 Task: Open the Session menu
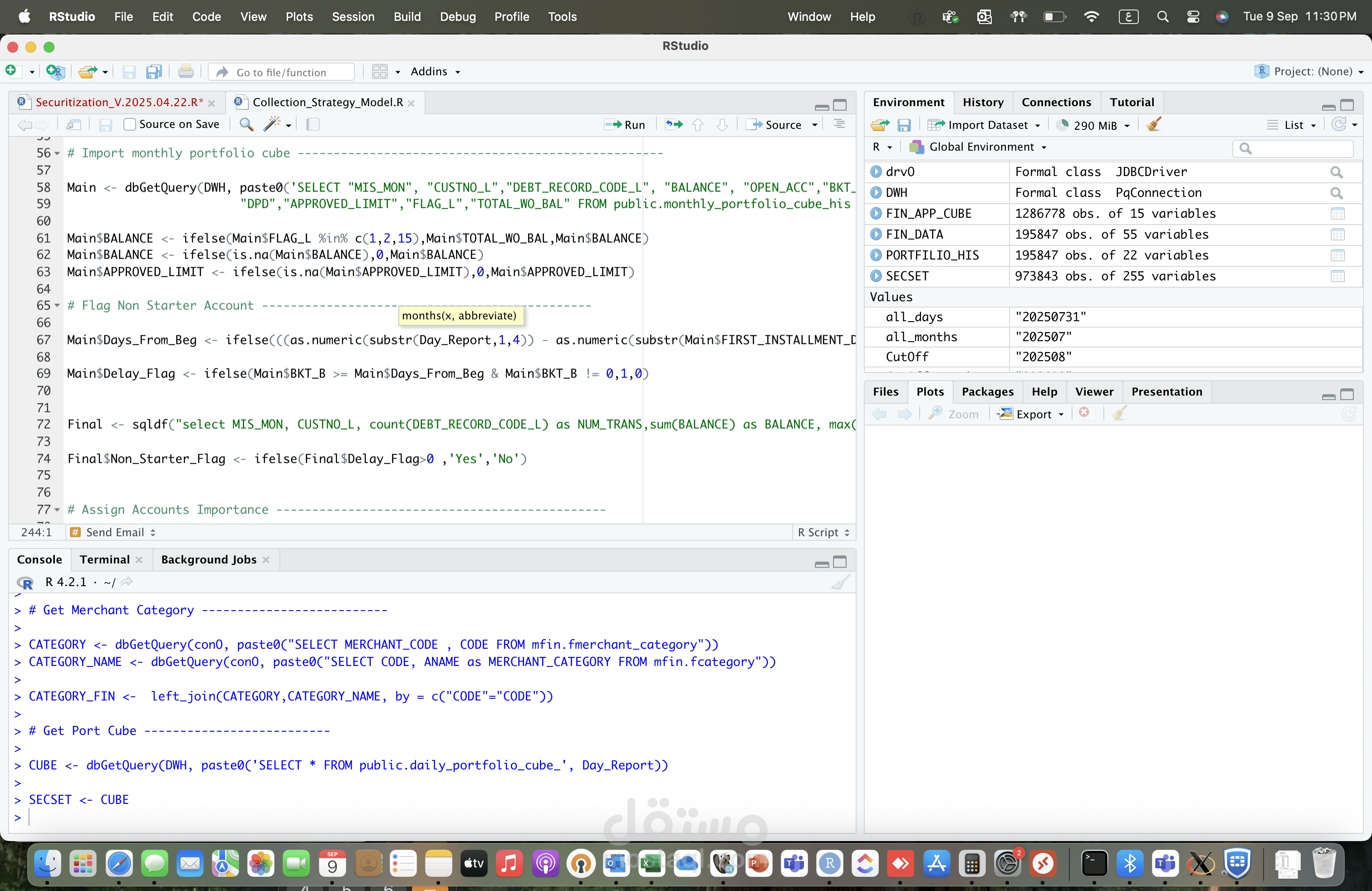coord(353,17)
